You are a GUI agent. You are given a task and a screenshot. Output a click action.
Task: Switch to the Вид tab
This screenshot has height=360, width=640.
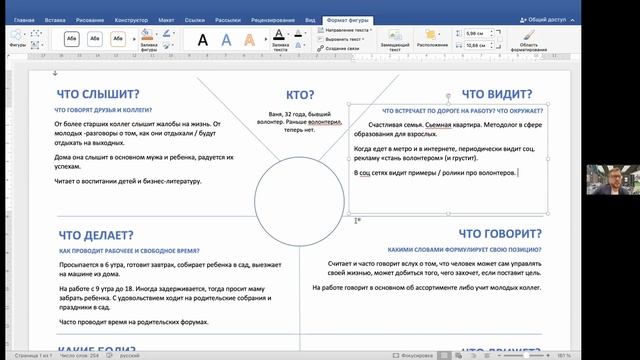coord(310,20)
